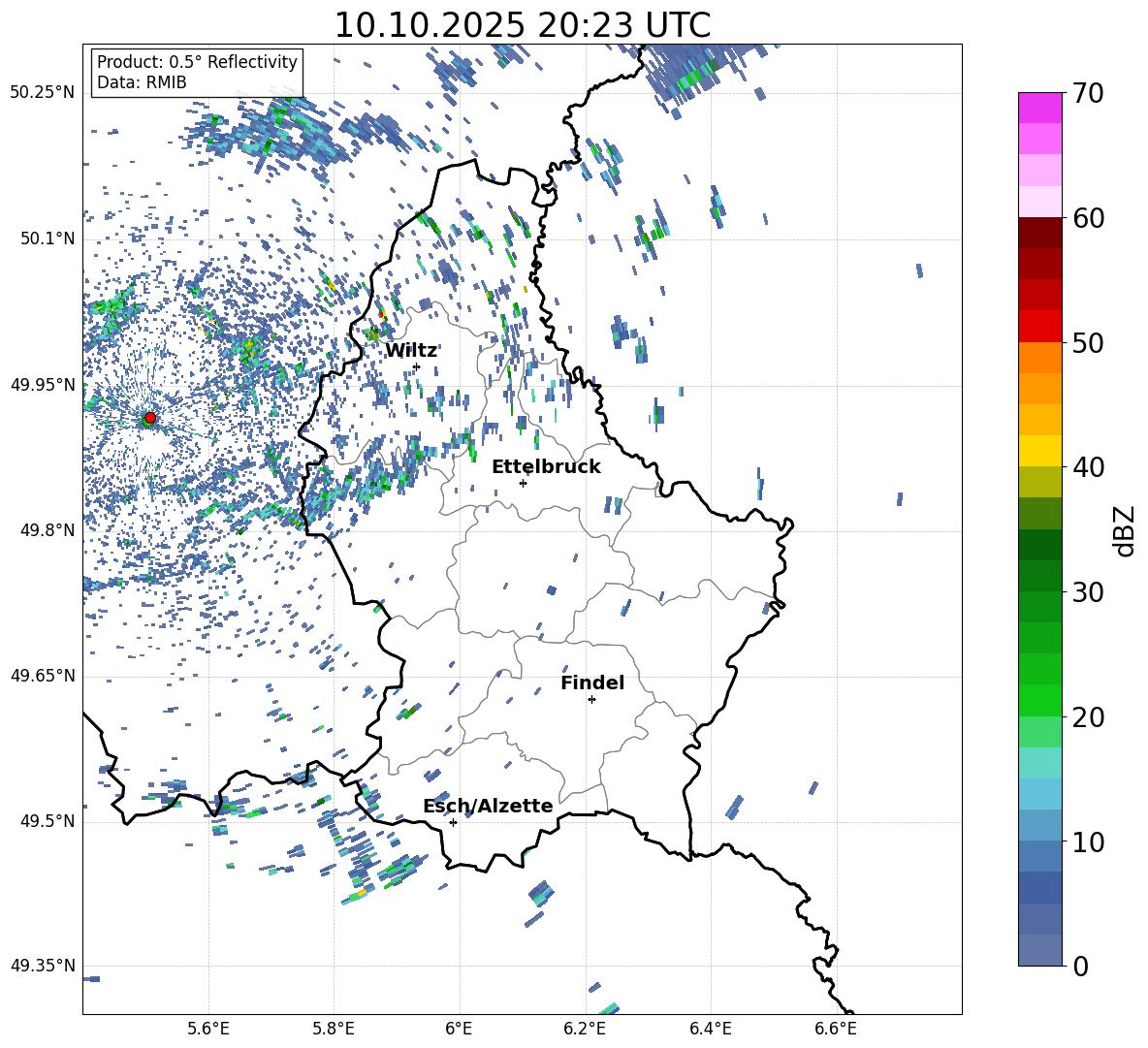Click the red 50 dBZ colorbar segment
The height and width of the screenshot is (1048, 1148).
(1039, 326)
